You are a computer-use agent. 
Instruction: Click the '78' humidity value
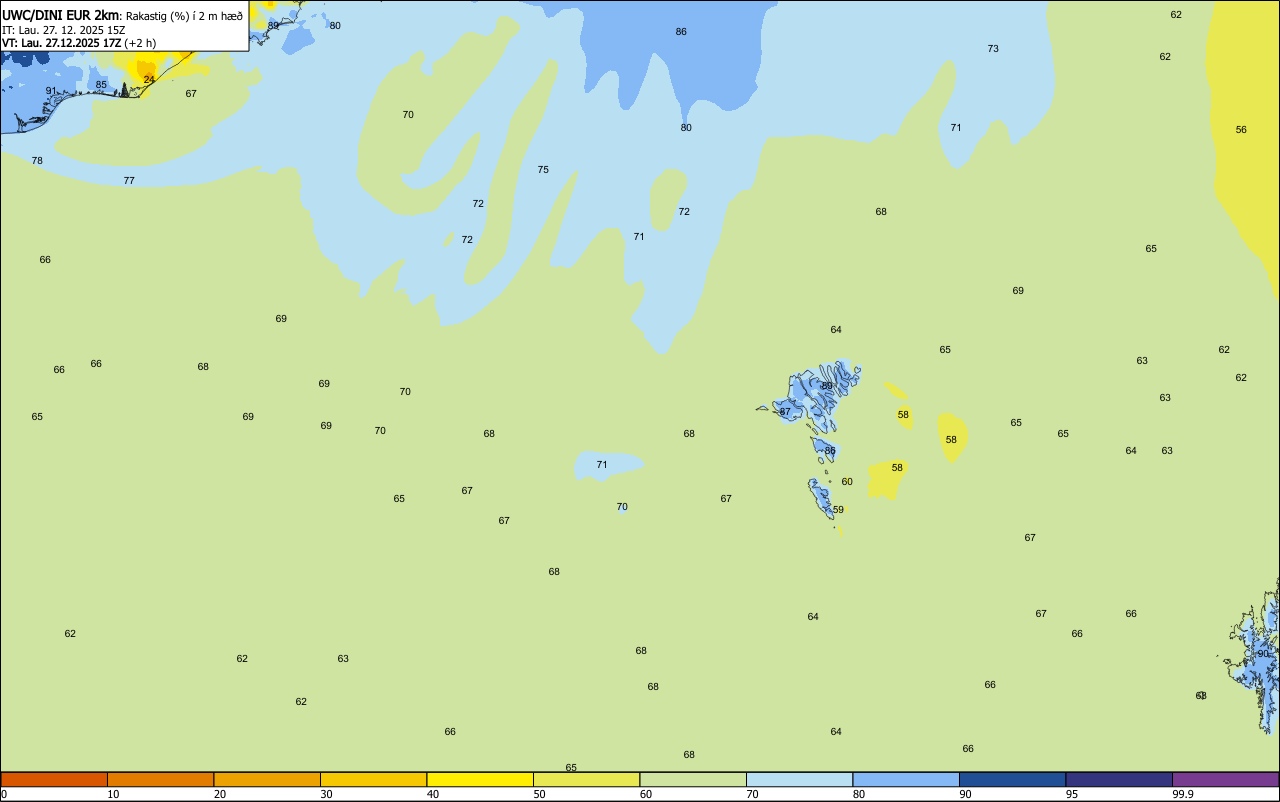37,160
